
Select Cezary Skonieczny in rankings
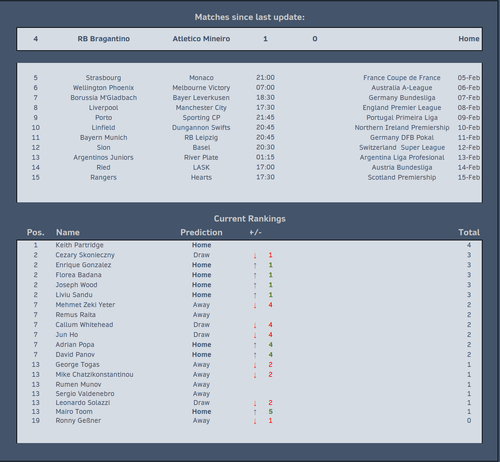coord(85,255)
